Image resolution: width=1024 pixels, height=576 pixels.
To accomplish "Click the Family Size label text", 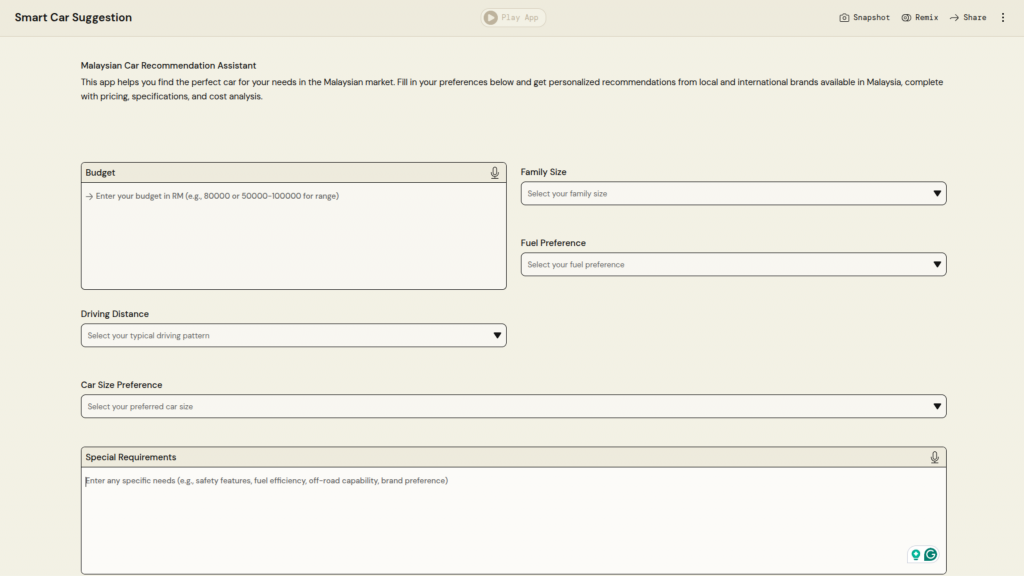I will tap(543, 172).
